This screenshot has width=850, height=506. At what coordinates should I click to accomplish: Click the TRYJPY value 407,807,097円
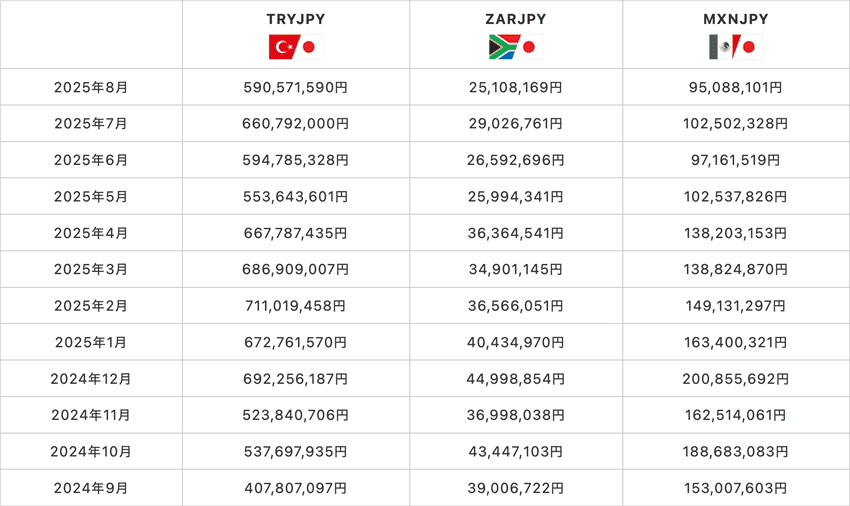tap(296, 489)
